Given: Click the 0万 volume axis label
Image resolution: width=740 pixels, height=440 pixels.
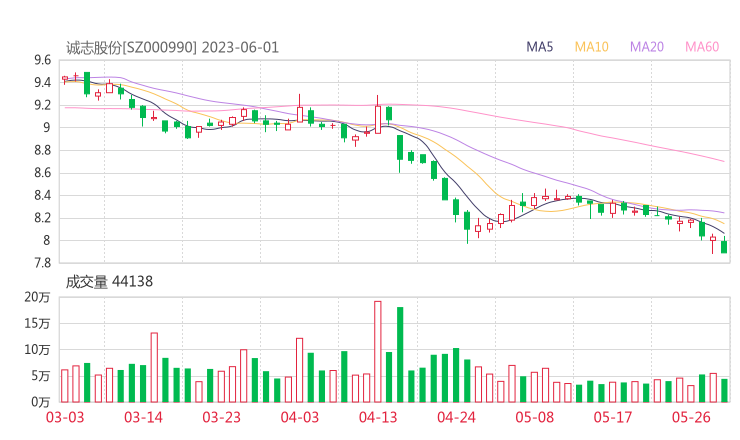Looking at the screenshot, I should coord(41,402).
